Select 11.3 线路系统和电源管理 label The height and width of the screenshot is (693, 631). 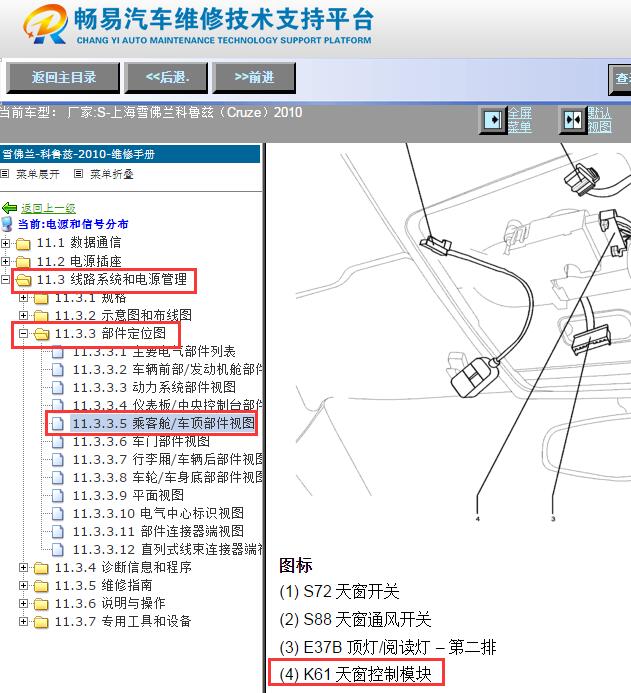pos(112,279)
